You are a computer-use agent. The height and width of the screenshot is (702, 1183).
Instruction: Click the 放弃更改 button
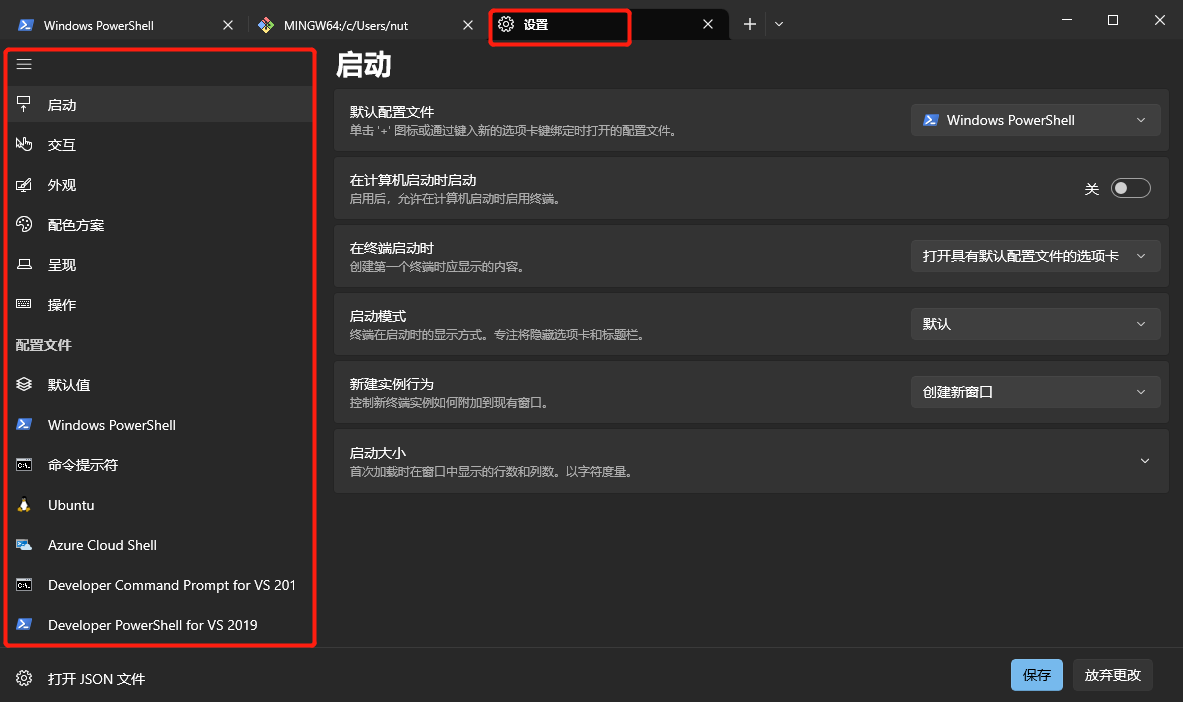point(1113,675)
